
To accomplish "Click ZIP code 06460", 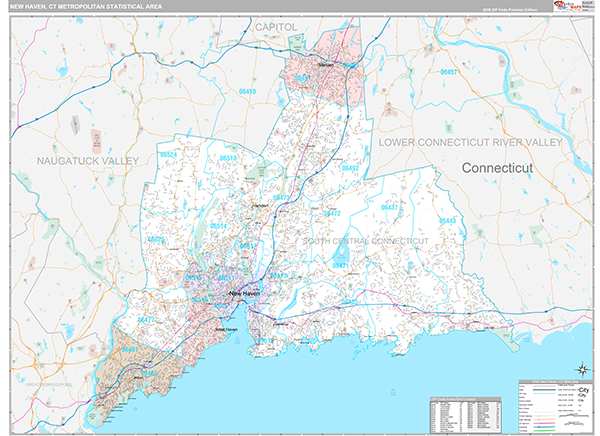I will (x=149, y=372).
